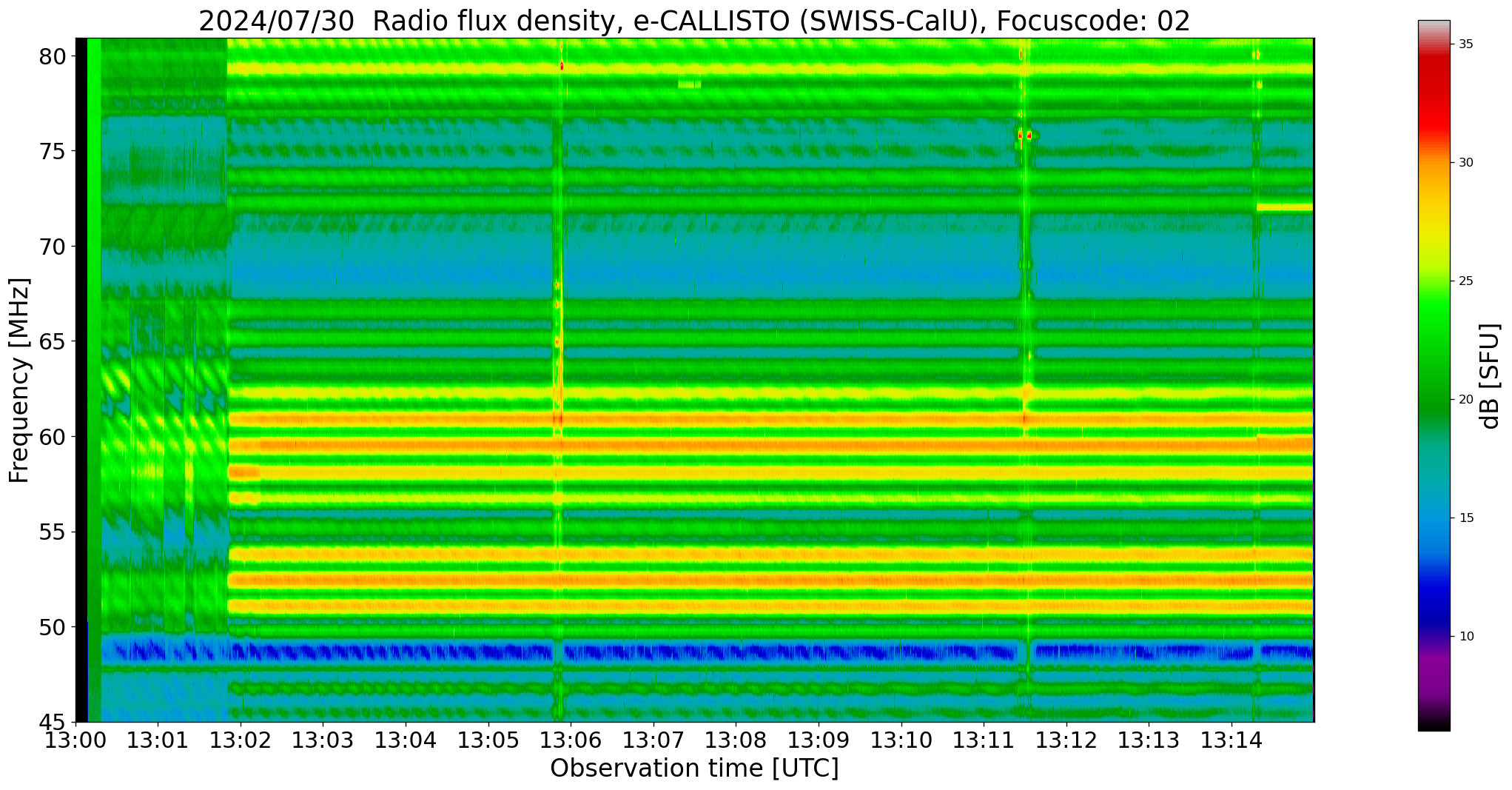Click the 13:03 time tick label

pyautogui.click(x=323, y=740)
